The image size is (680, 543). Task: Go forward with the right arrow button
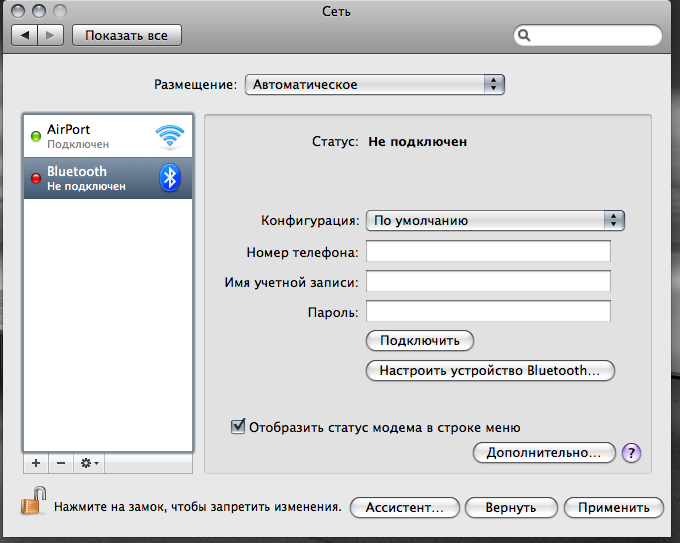(51, 35)
